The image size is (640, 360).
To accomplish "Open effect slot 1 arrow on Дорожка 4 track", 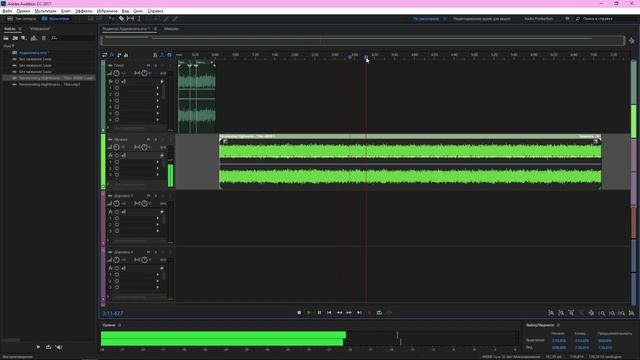I will (158, 275).
